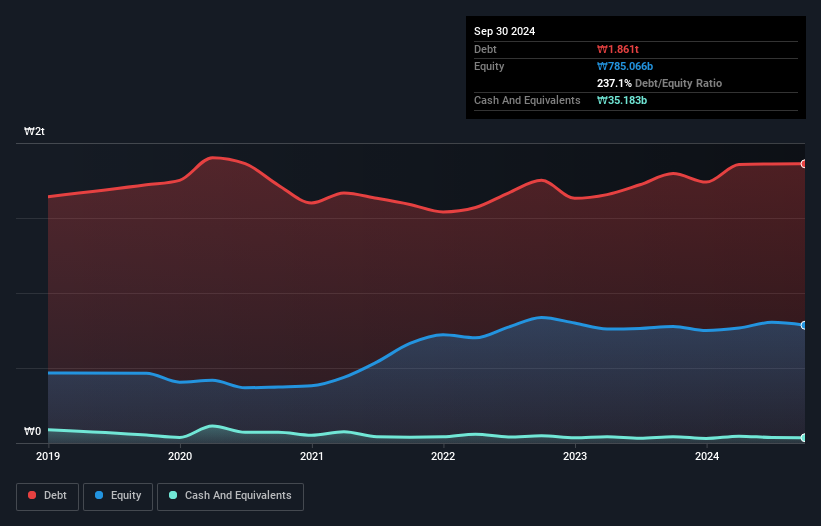
Task: Click the 2021 x-axis label
Action: point(312,456)
